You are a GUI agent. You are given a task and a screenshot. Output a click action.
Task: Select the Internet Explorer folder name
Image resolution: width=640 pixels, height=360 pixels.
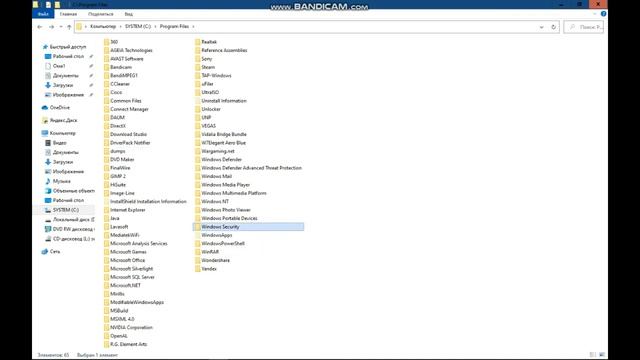(128, 210)
